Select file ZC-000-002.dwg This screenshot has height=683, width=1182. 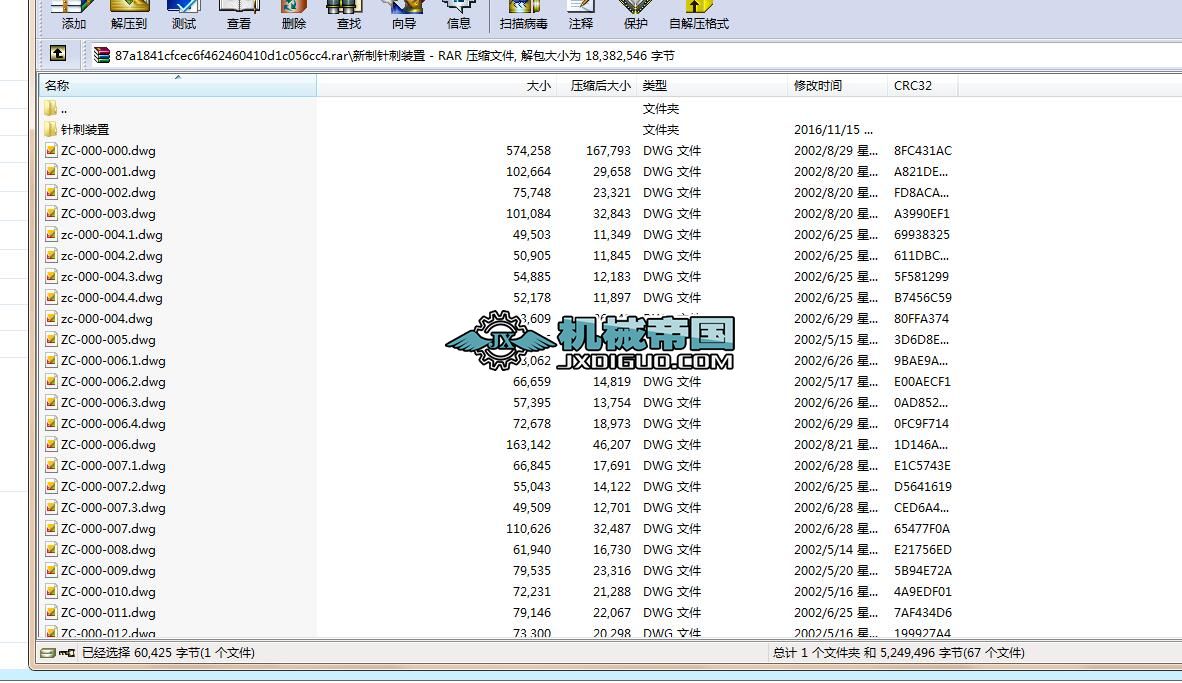(108, 193)
